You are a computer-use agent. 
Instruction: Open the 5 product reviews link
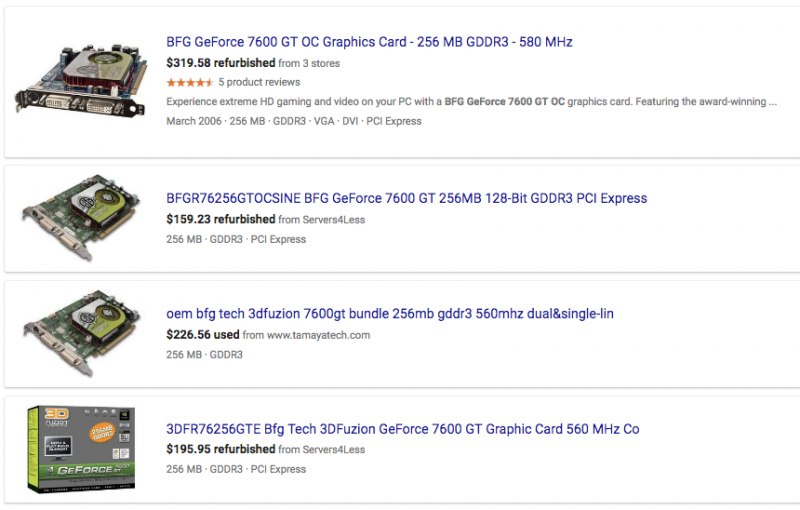click(259, 82)
